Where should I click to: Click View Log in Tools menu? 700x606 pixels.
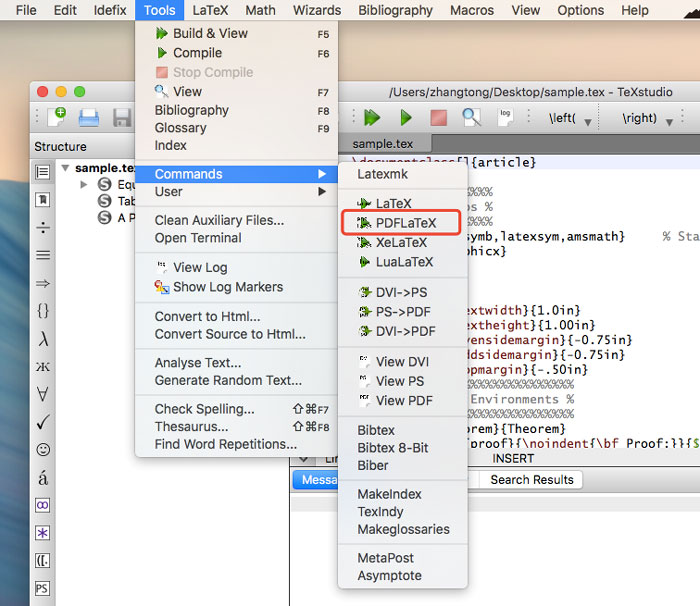237,267
